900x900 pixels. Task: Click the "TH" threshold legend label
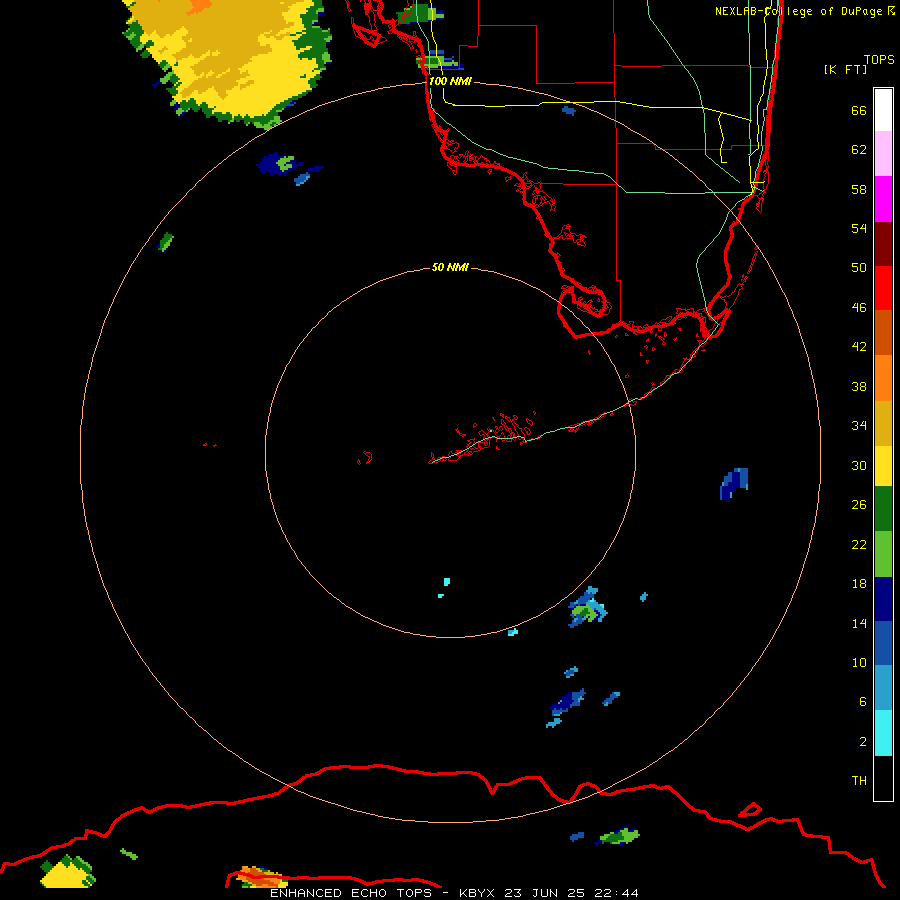tap(859, 781)
